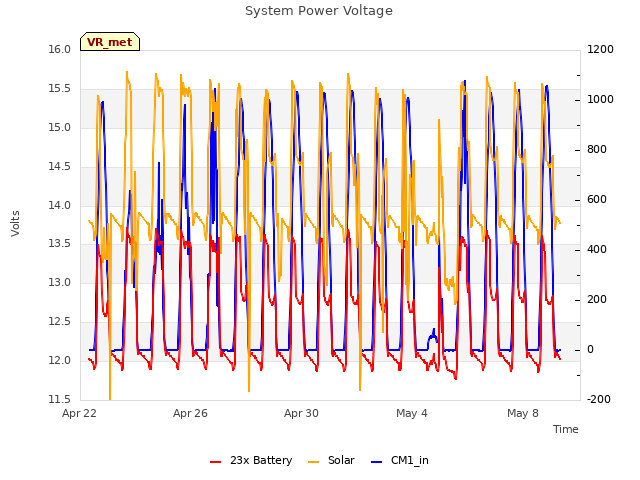Click the Apr 26 x-axis tick label
640x480 pixels.
190,413
